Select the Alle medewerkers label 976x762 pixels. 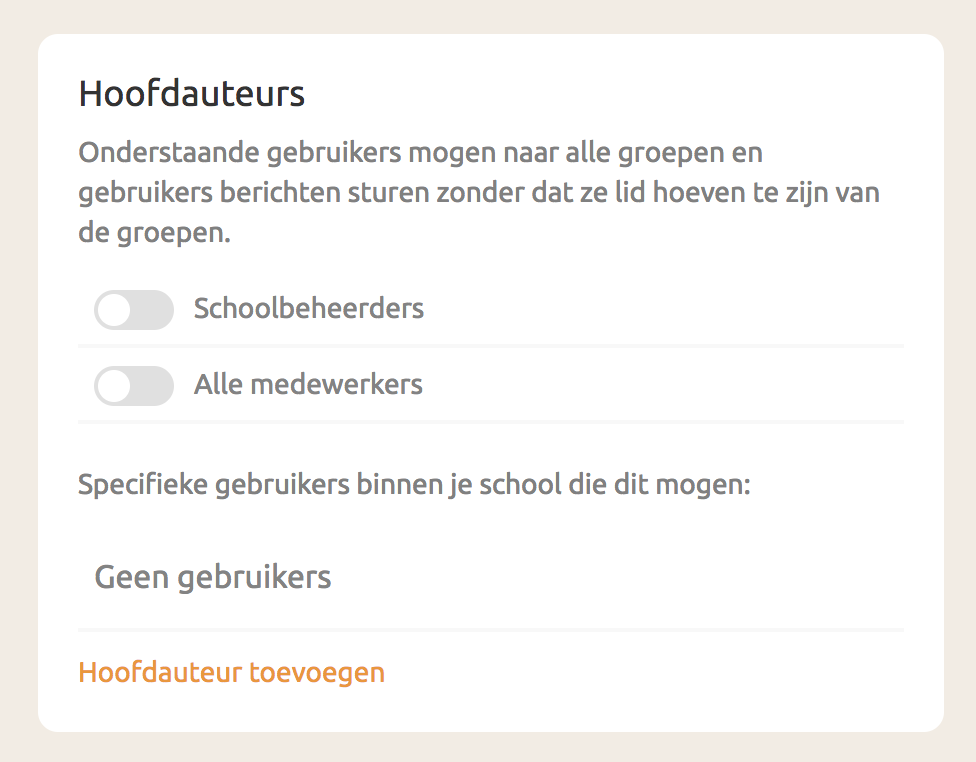point(307,384)
